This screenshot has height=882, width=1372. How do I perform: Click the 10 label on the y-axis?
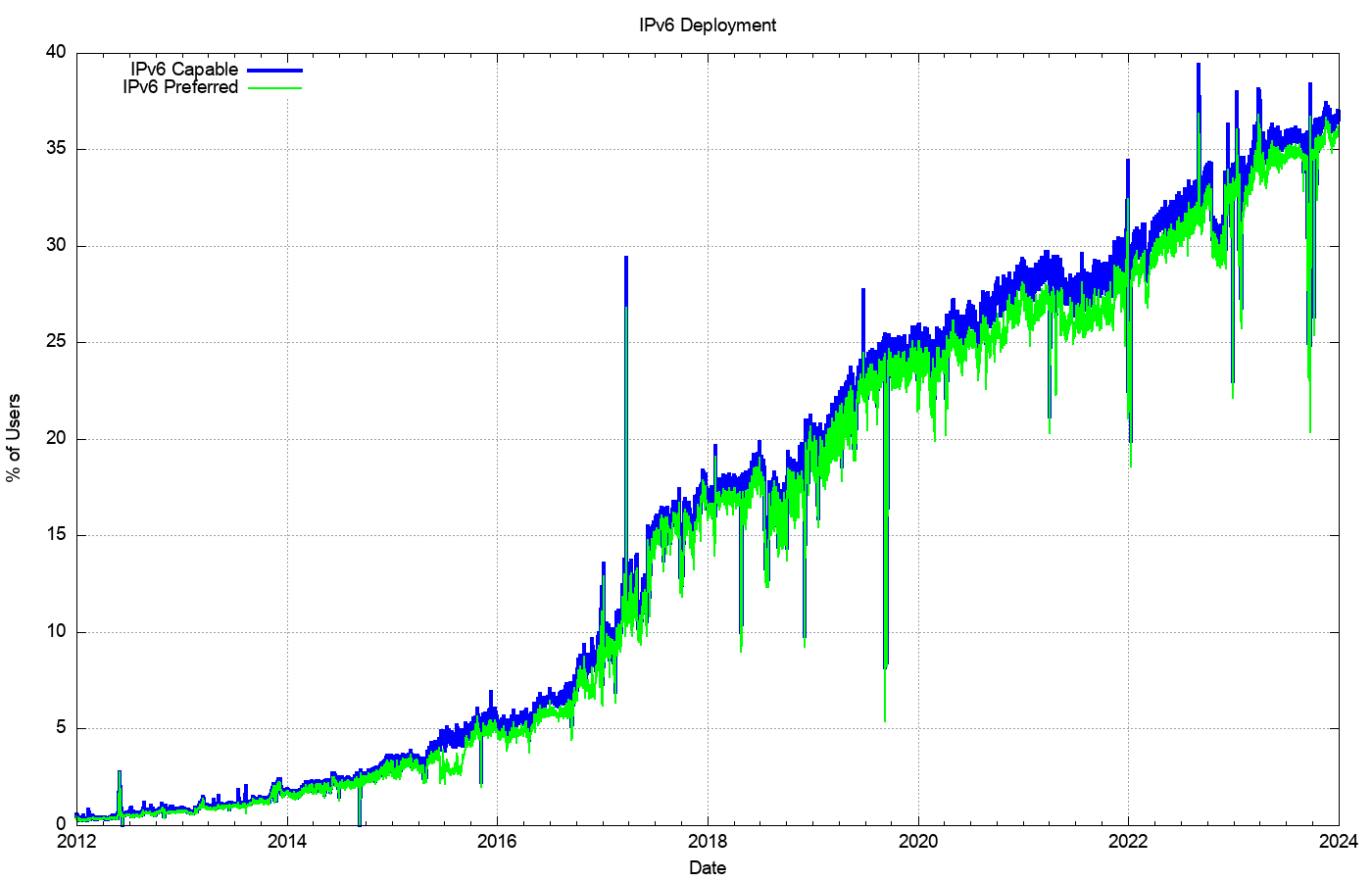click(55, 631)
